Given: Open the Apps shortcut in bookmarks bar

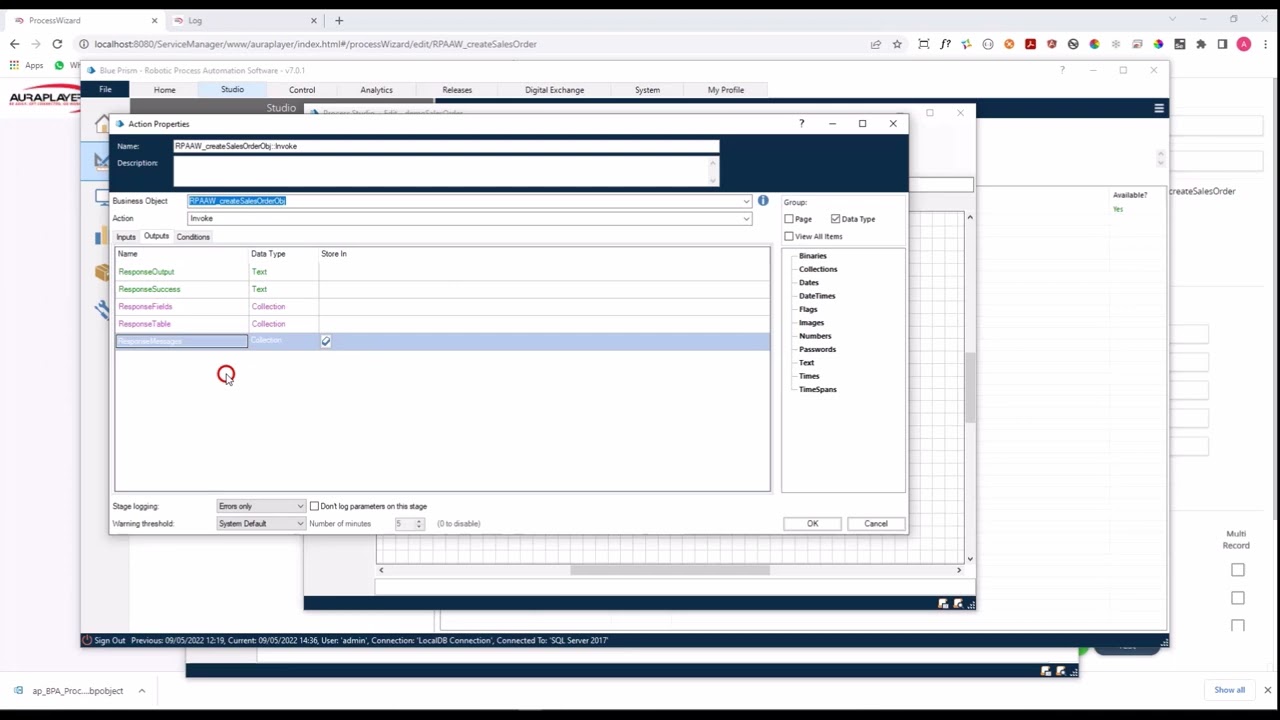Looking at the screenshot, I should click(27, 65).
